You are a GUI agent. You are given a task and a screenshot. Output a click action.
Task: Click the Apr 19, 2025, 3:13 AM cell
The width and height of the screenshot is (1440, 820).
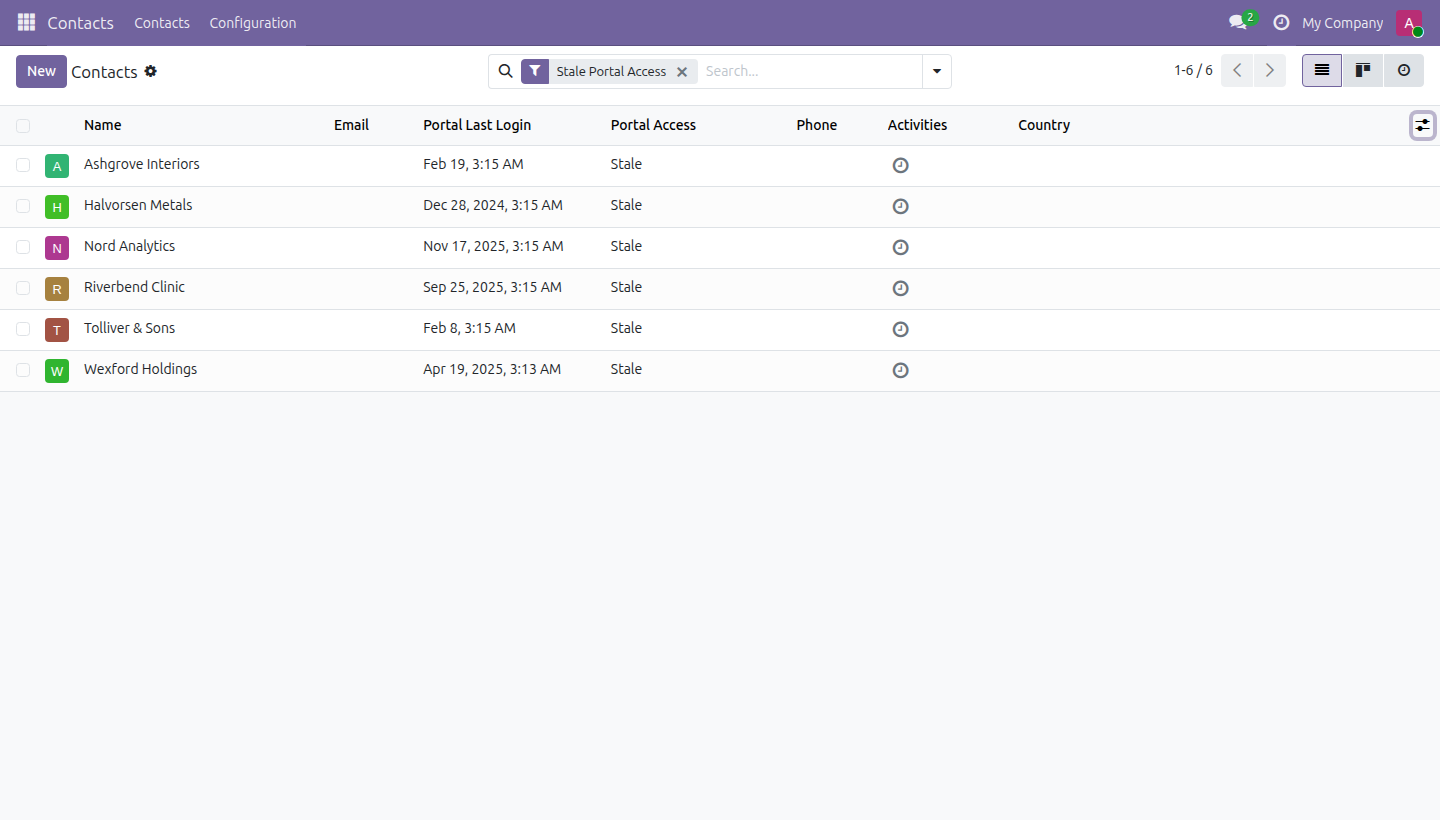tap(492, 369)
